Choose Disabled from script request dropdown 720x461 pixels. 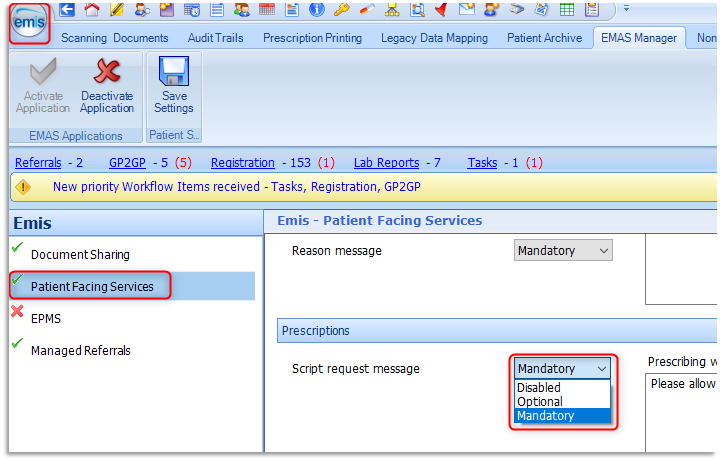[562, 388]
